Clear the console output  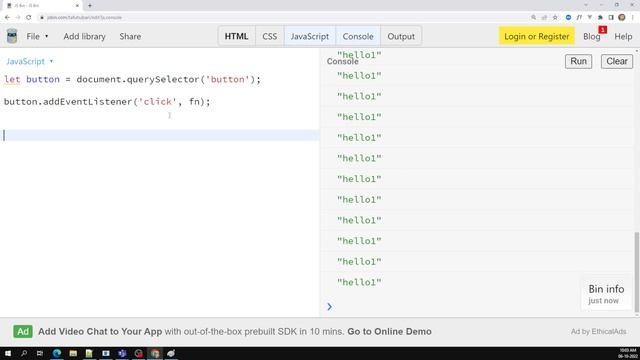coord(616,61)
